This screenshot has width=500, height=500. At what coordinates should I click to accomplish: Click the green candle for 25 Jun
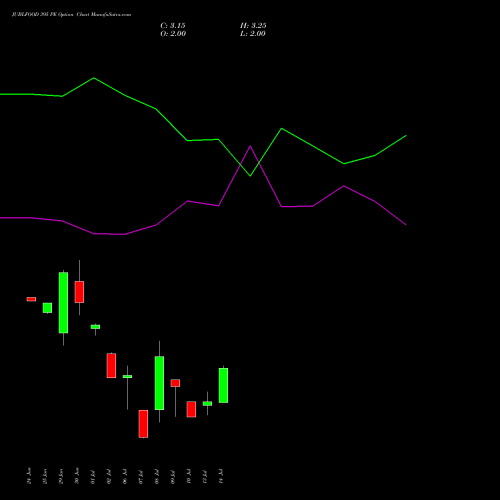point(47,308)
